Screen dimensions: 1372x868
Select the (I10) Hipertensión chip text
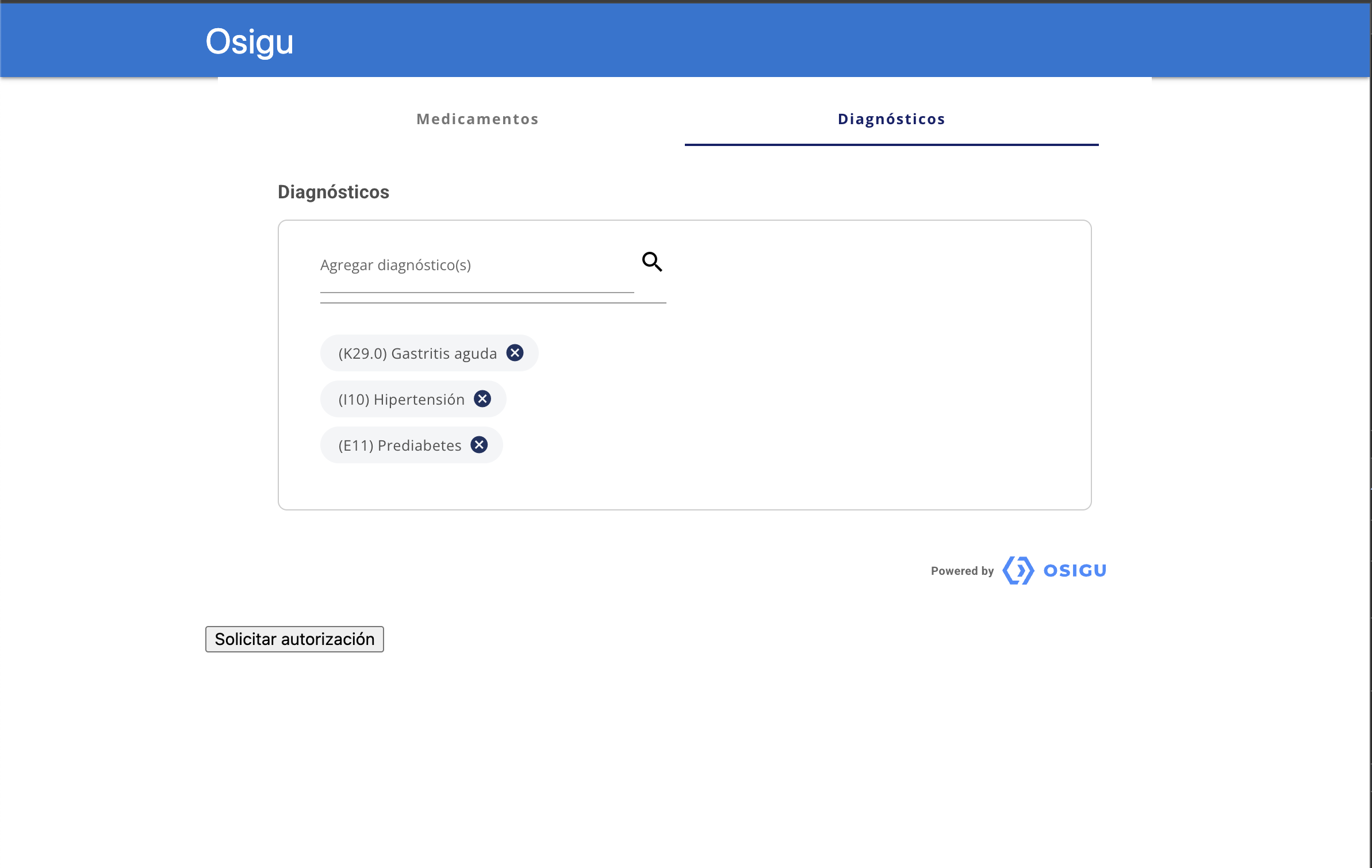click(401, 399)
